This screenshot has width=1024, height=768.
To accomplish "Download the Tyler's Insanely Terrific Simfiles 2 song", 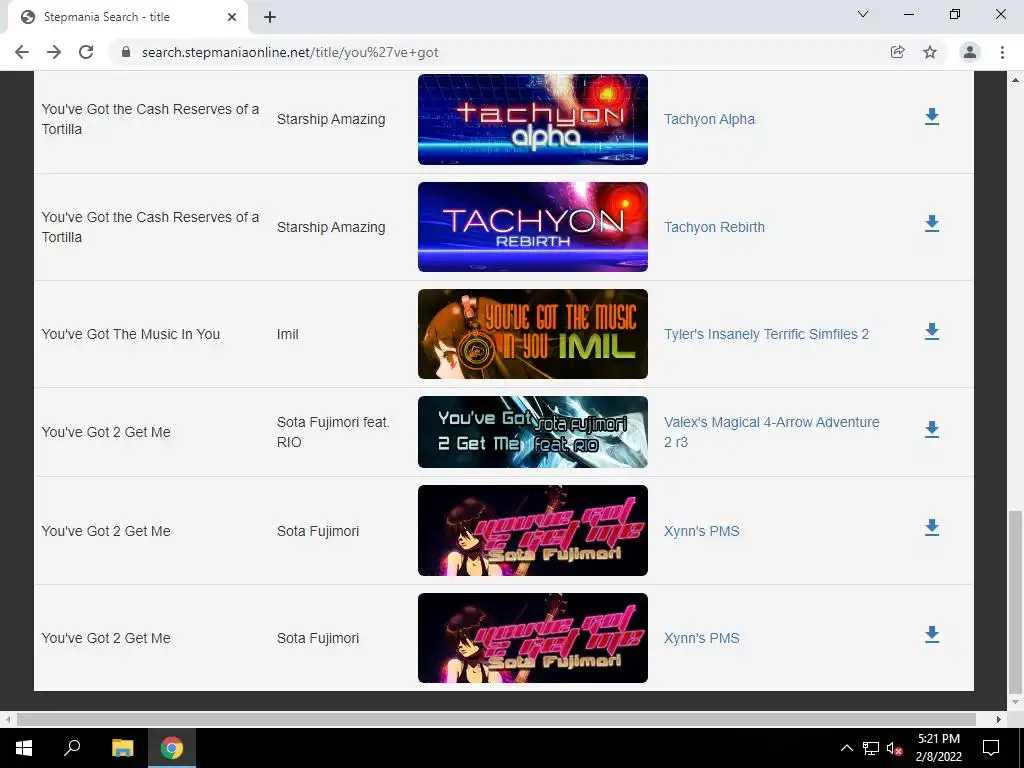I will pyautogui.click(x=932, y=332).
